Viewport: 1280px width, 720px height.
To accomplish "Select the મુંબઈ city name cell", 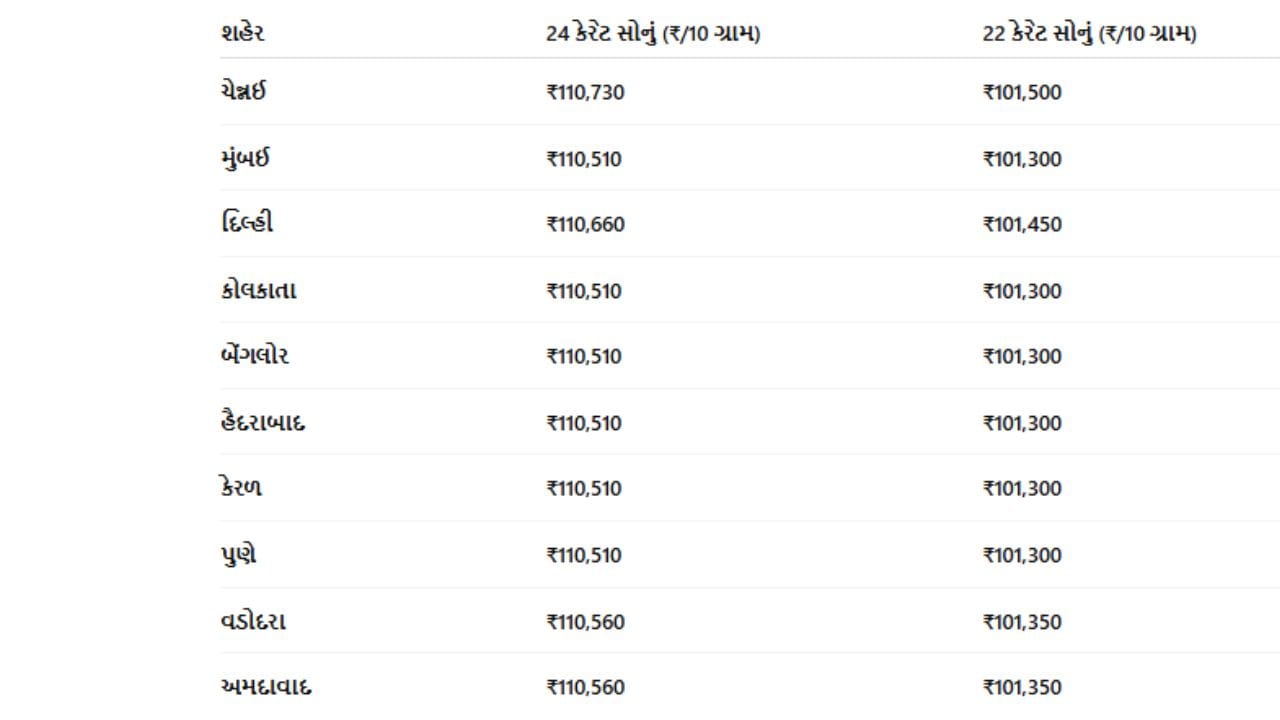I will tap(245, 159).
